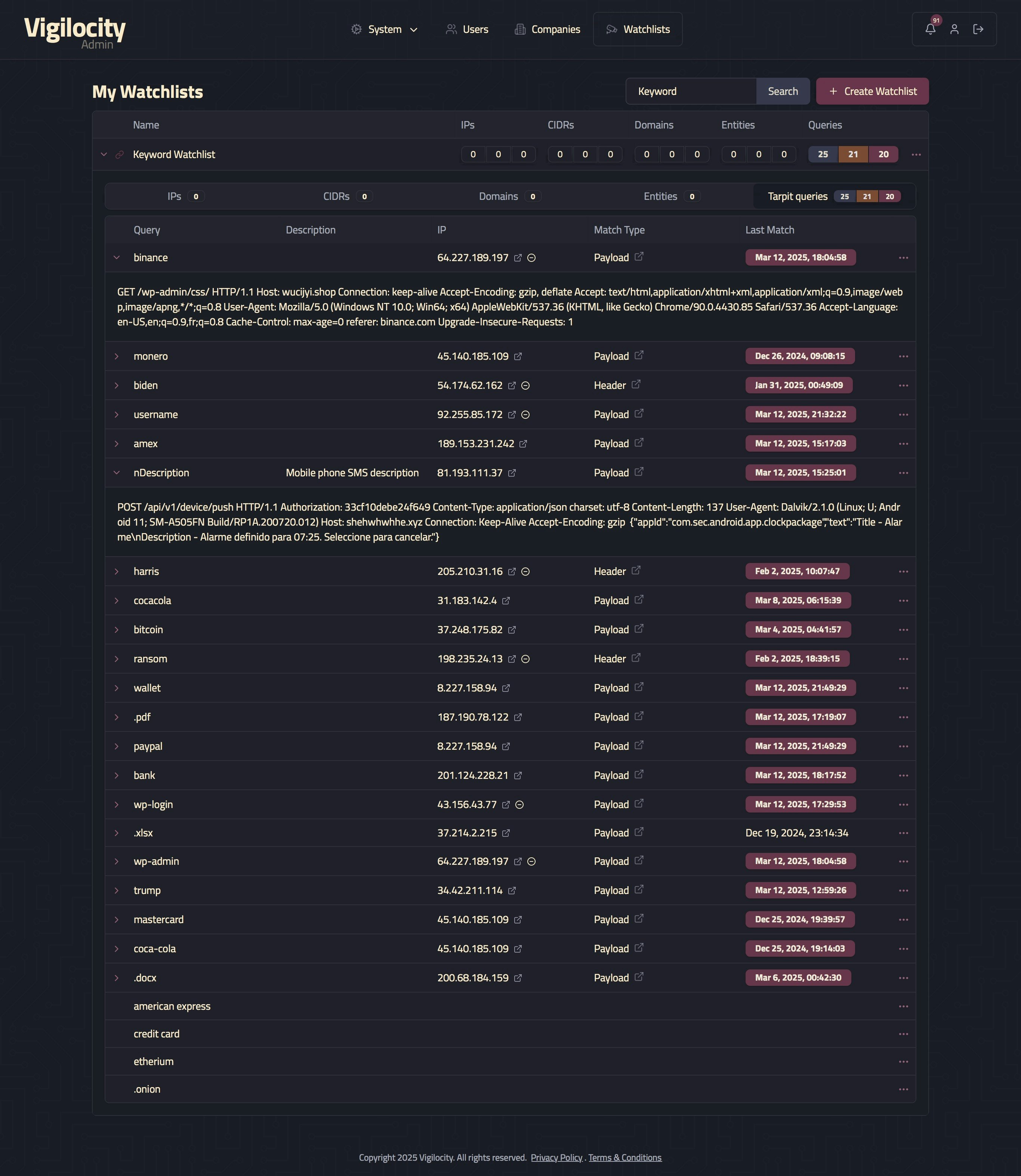Open the System dropdown menu
Image resolution: width=1021 pixels, height=1176 pixels.
point(385,29)
